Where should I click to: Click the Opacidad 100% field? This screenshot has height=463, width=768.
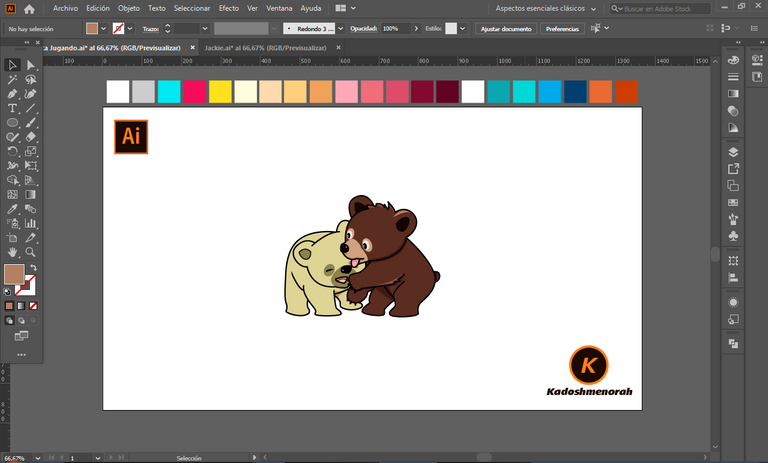(x=395, y=28)
